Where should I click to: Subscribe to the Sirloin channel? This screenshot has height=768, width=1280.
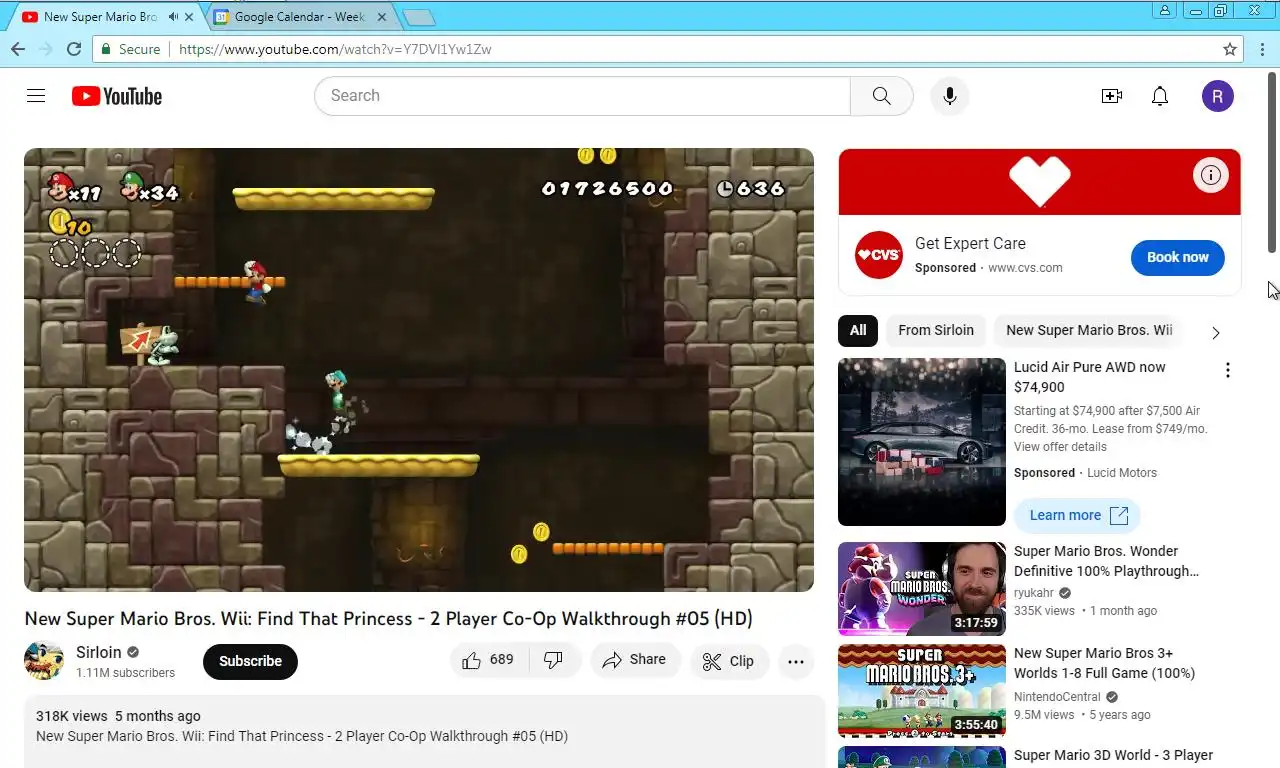[250, 661]
